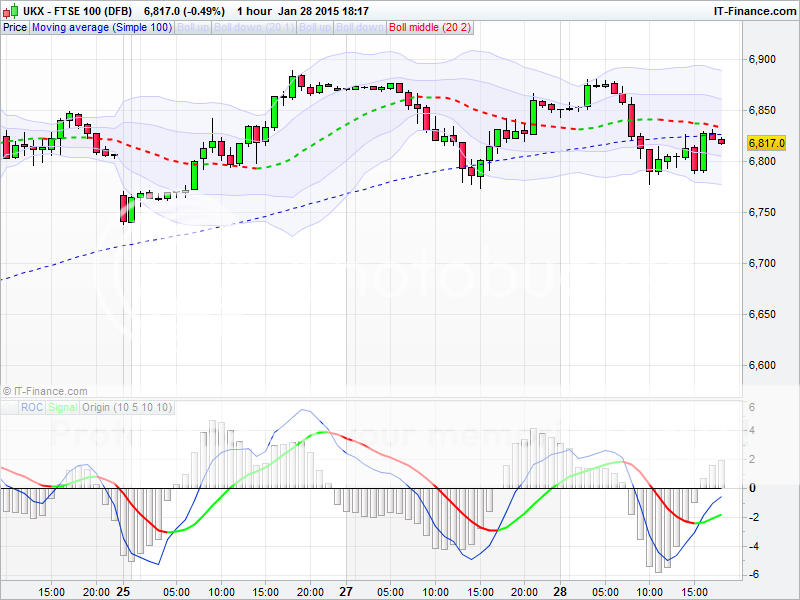This screenshot has height=600, width=800.
Task: Click the current price tag 6,817.0
Action: tap(766, 143)
